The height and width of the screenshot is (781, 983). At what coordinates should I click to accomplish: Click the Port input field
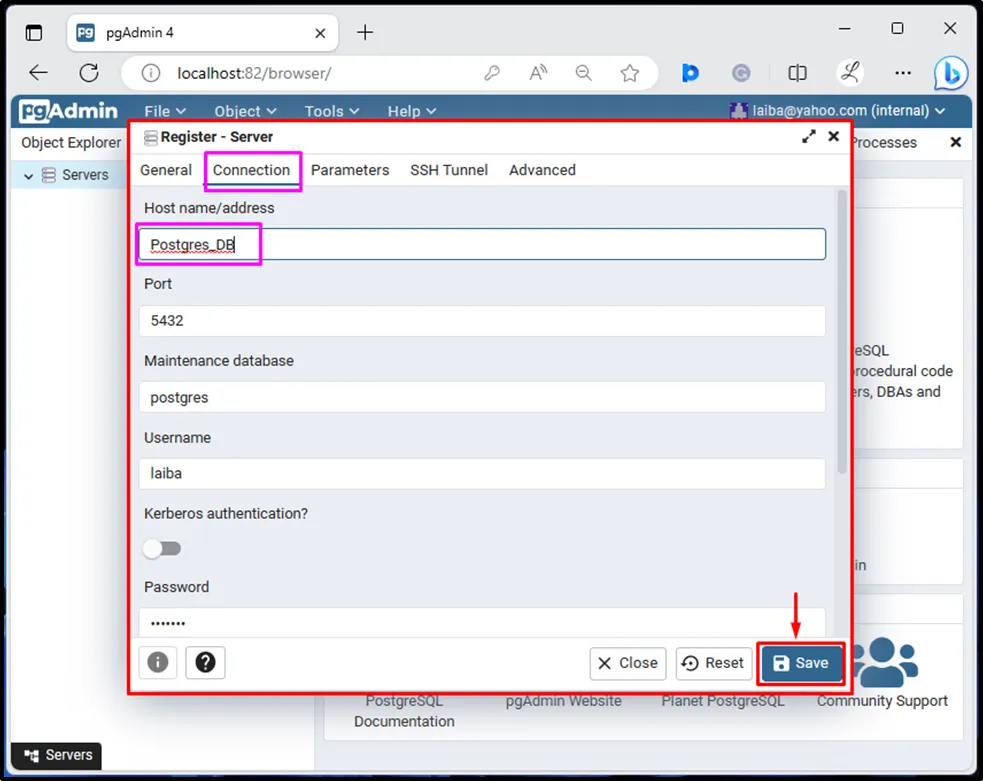482,321
